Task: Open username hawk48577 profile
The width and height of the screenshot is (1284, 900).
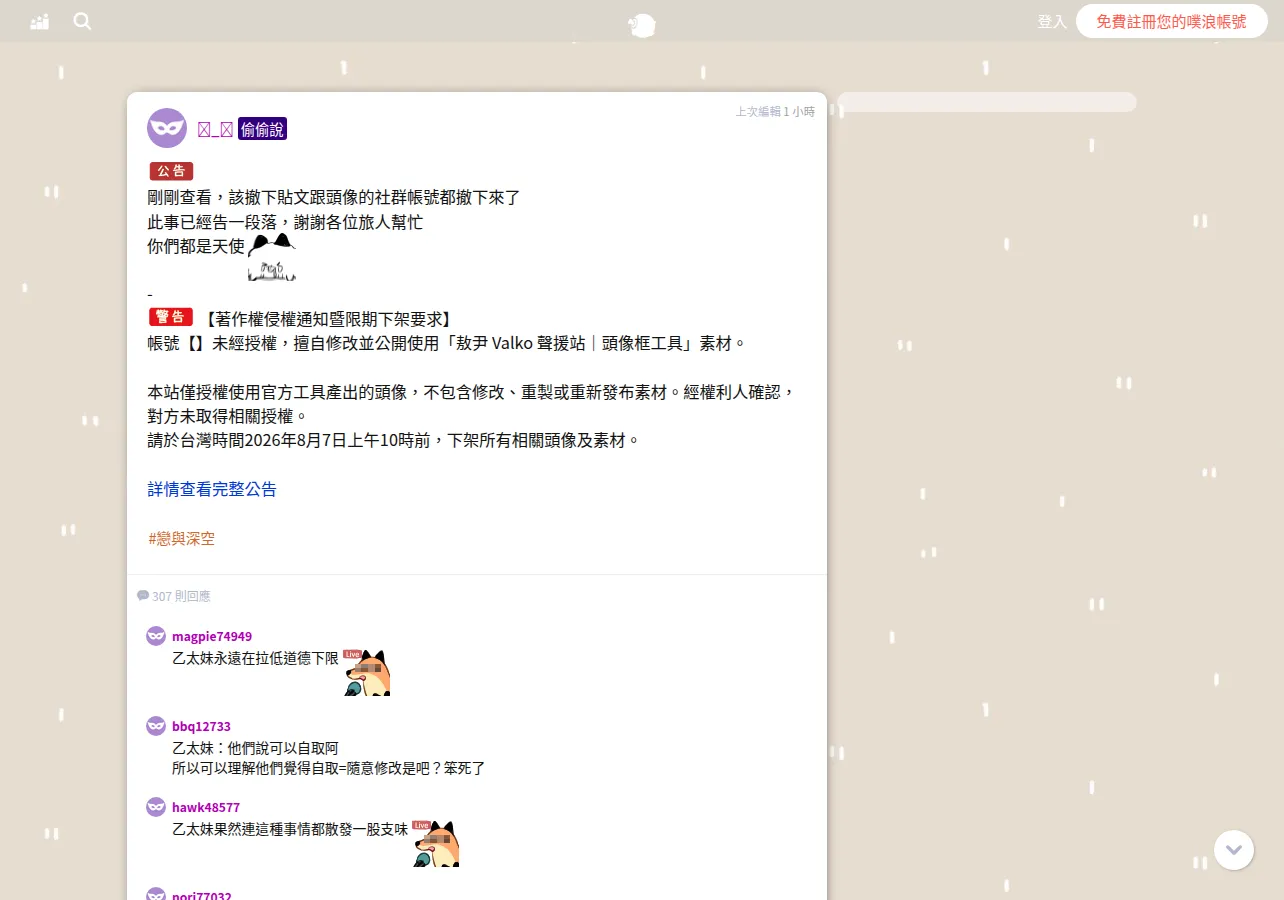Action: [206, 807]
